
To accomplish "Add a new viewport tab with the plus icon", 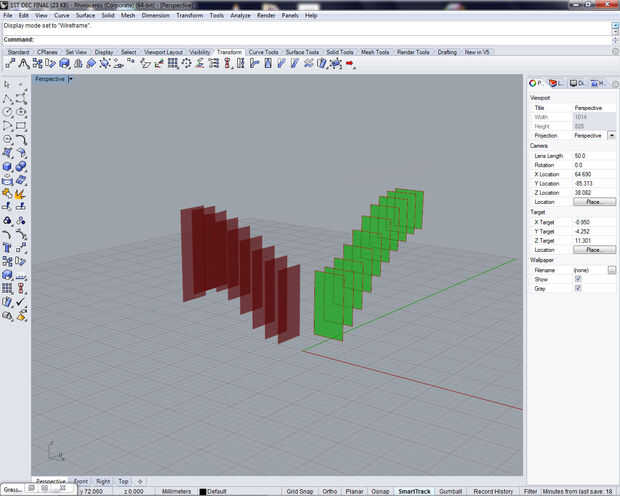I will (x=140, y=481).
